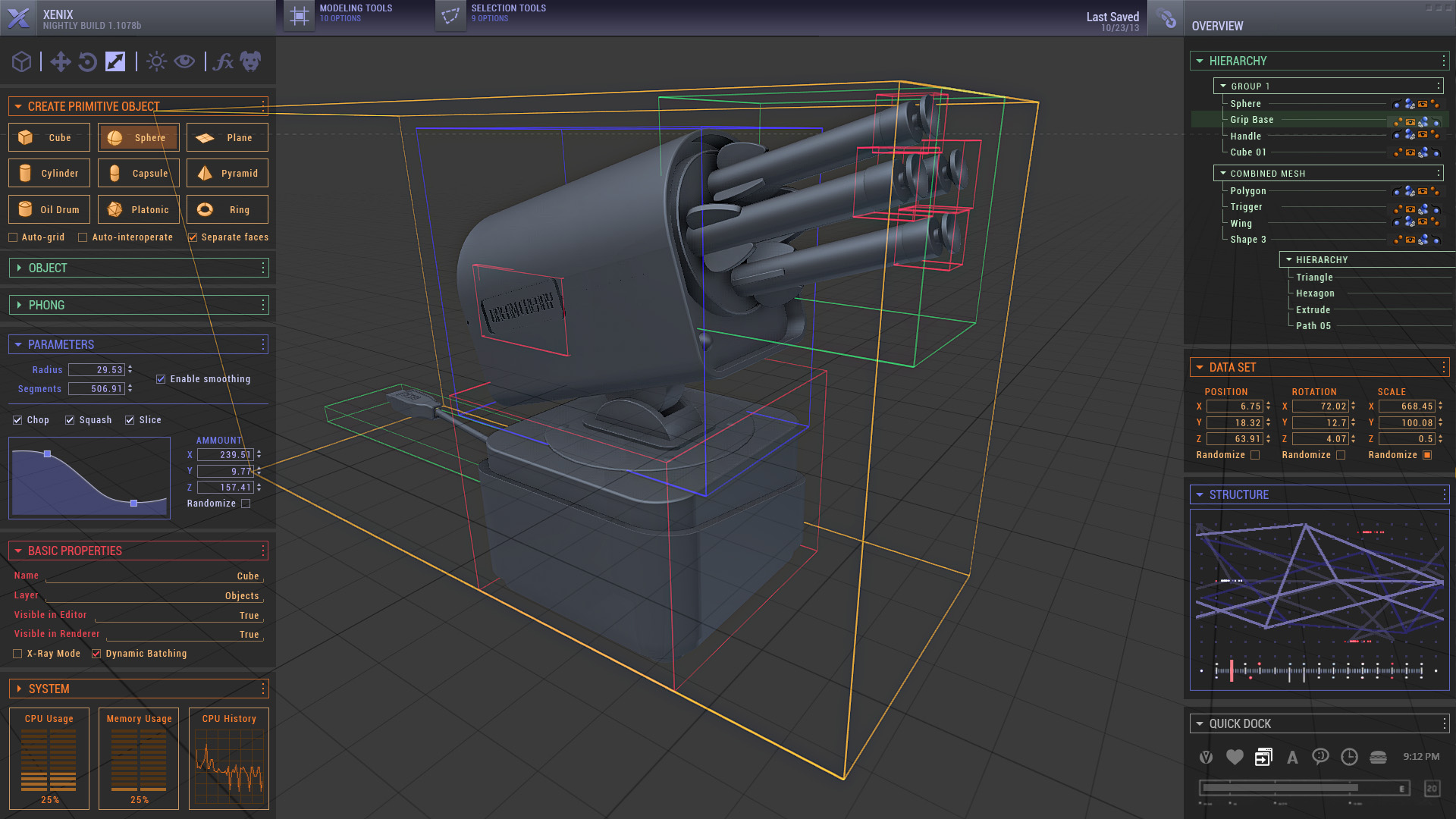1456x819 pixels.
Task: Click the burger icon in Quick Dock
Action: 1378,757
